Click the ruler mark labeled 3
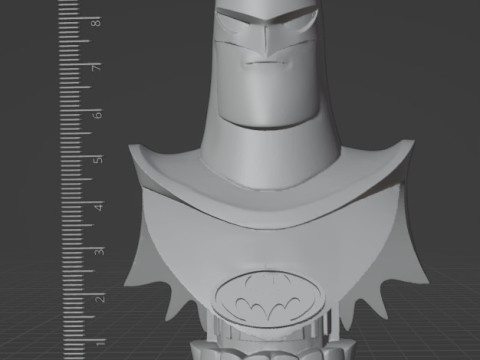The image size is (480, 360). [x=99, y=251]
